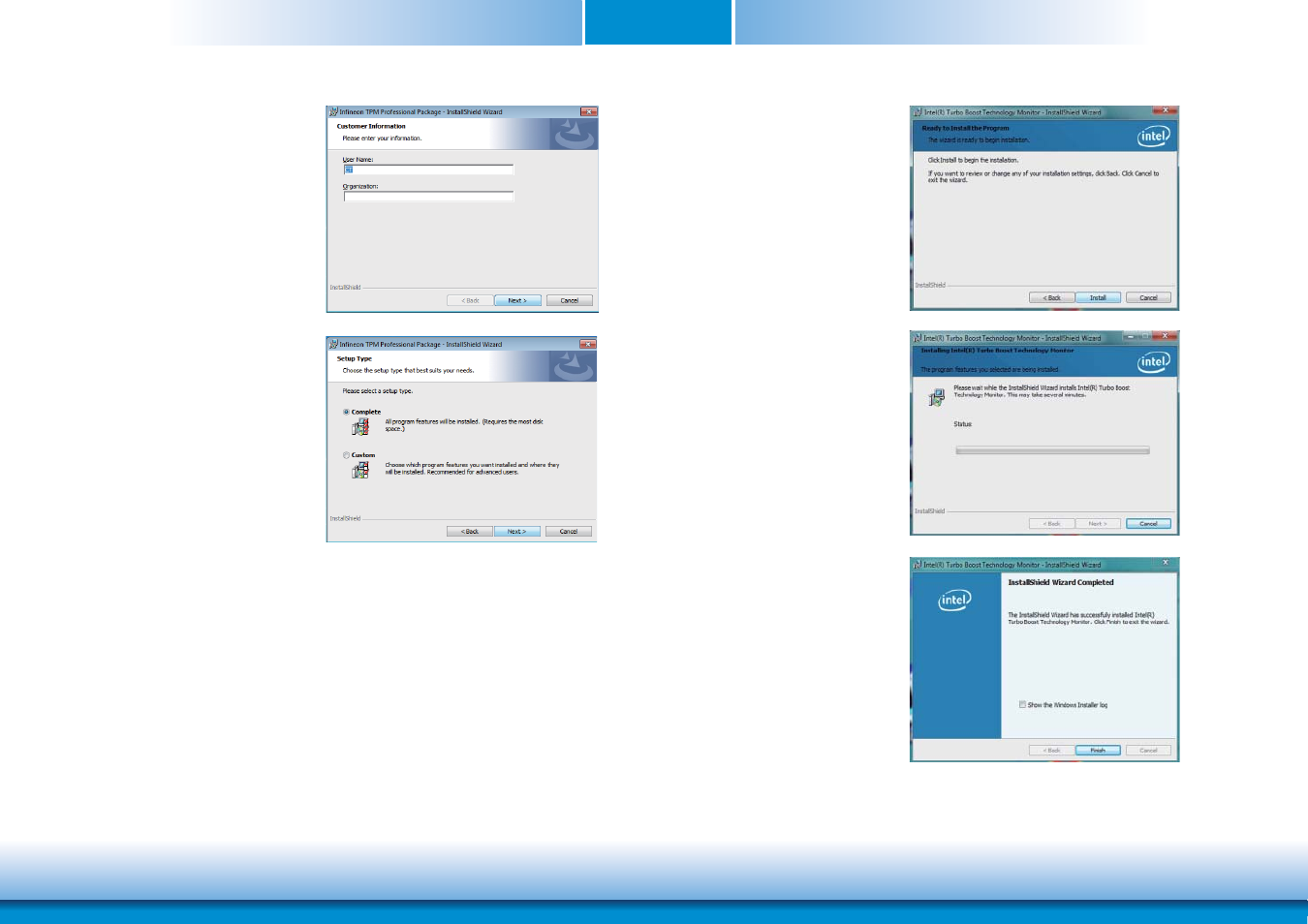The width and height of the screenshot is (1308, 924).
Task: Click disabled Next in the Installing dialog
Action: 1098,523
